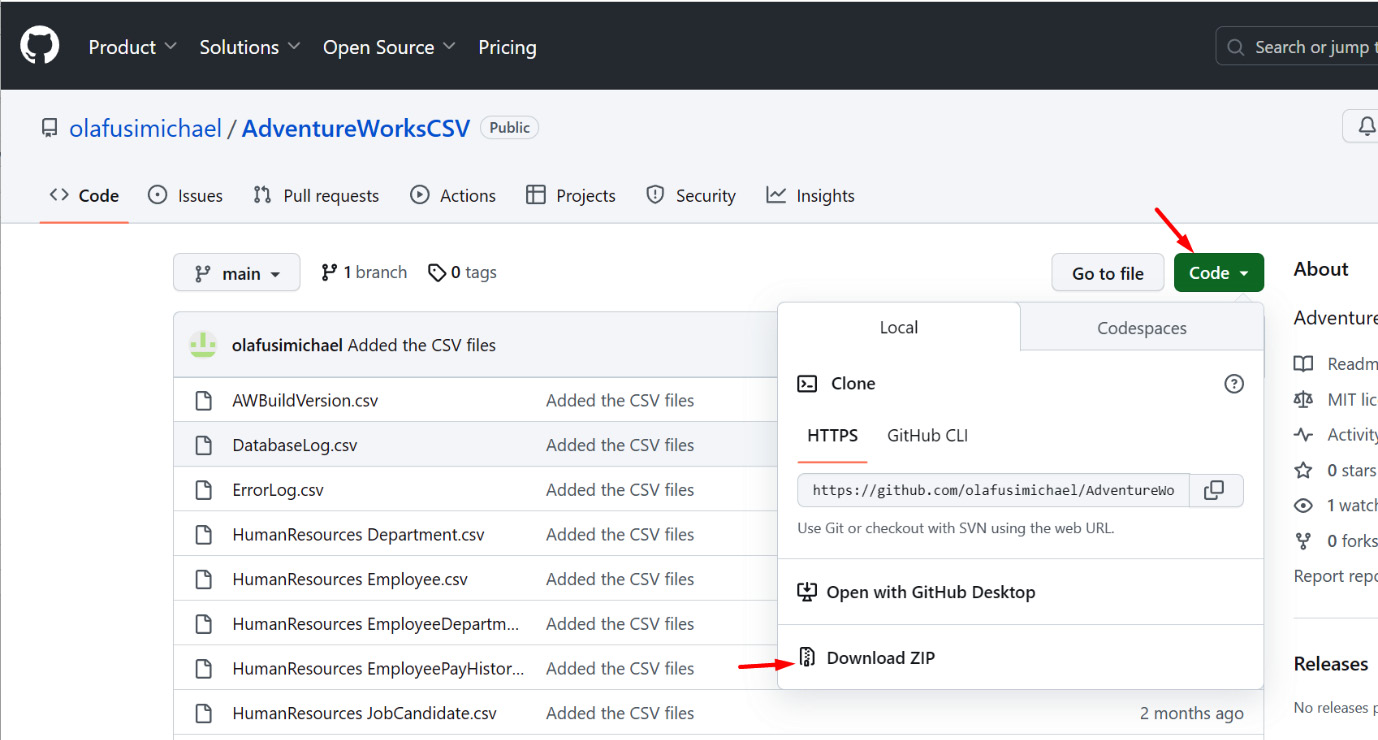Toggle the green Code dropdown button

coord(1219,272)
